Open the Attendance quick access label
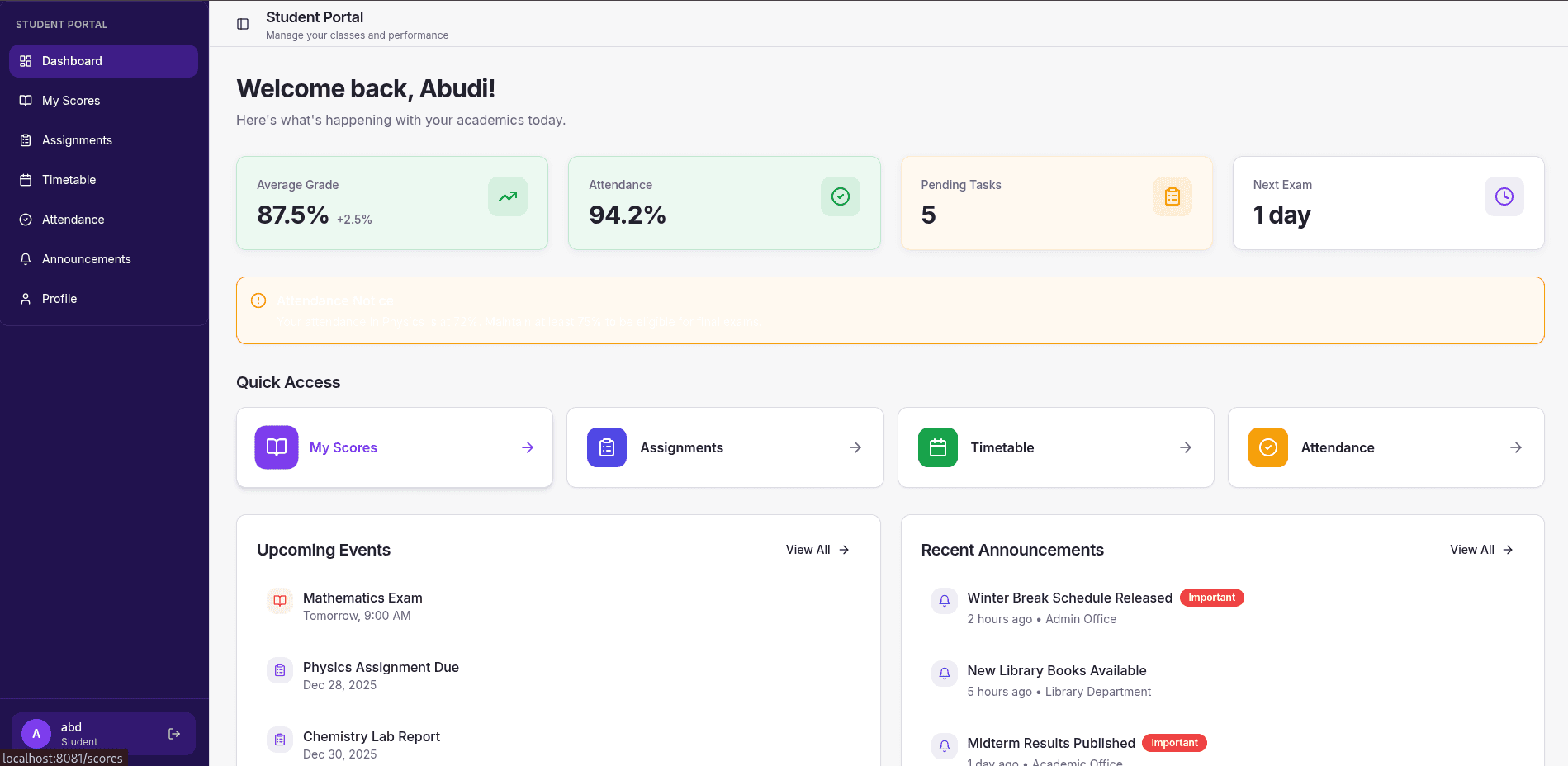The width and height of the screenshot is (1568, 766). 1338,447
